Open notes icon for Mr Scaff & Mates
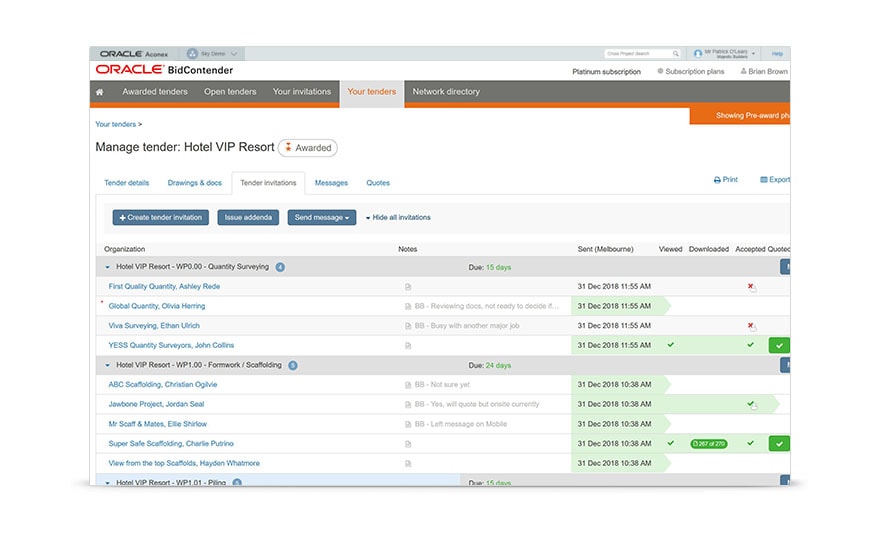The height and width of the screenshot is (533, 880). click(408, 424)
